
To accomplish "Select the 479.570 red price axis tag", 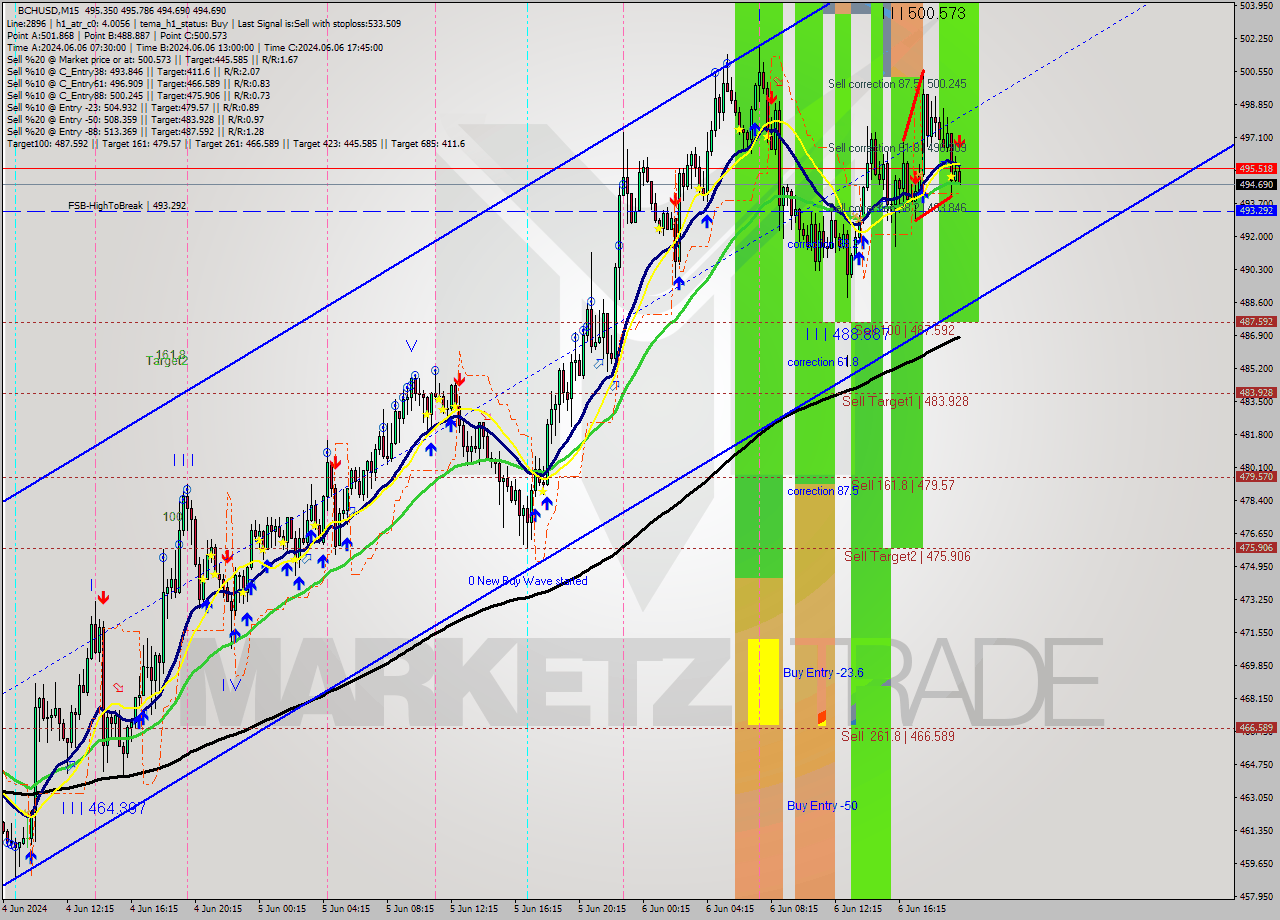I will (1256, 477).
